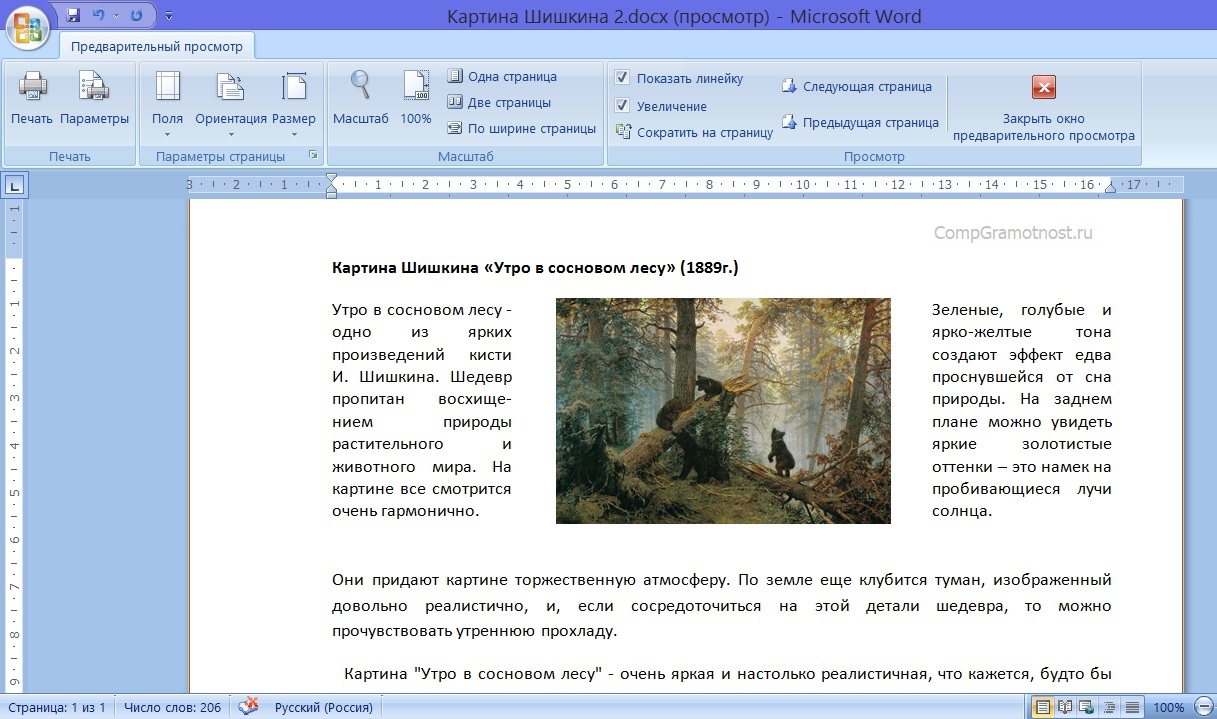Viewport: 1217px width, 719px height.
Task: Select the Предварительный просмотр tab
Action: coord(157,47)
